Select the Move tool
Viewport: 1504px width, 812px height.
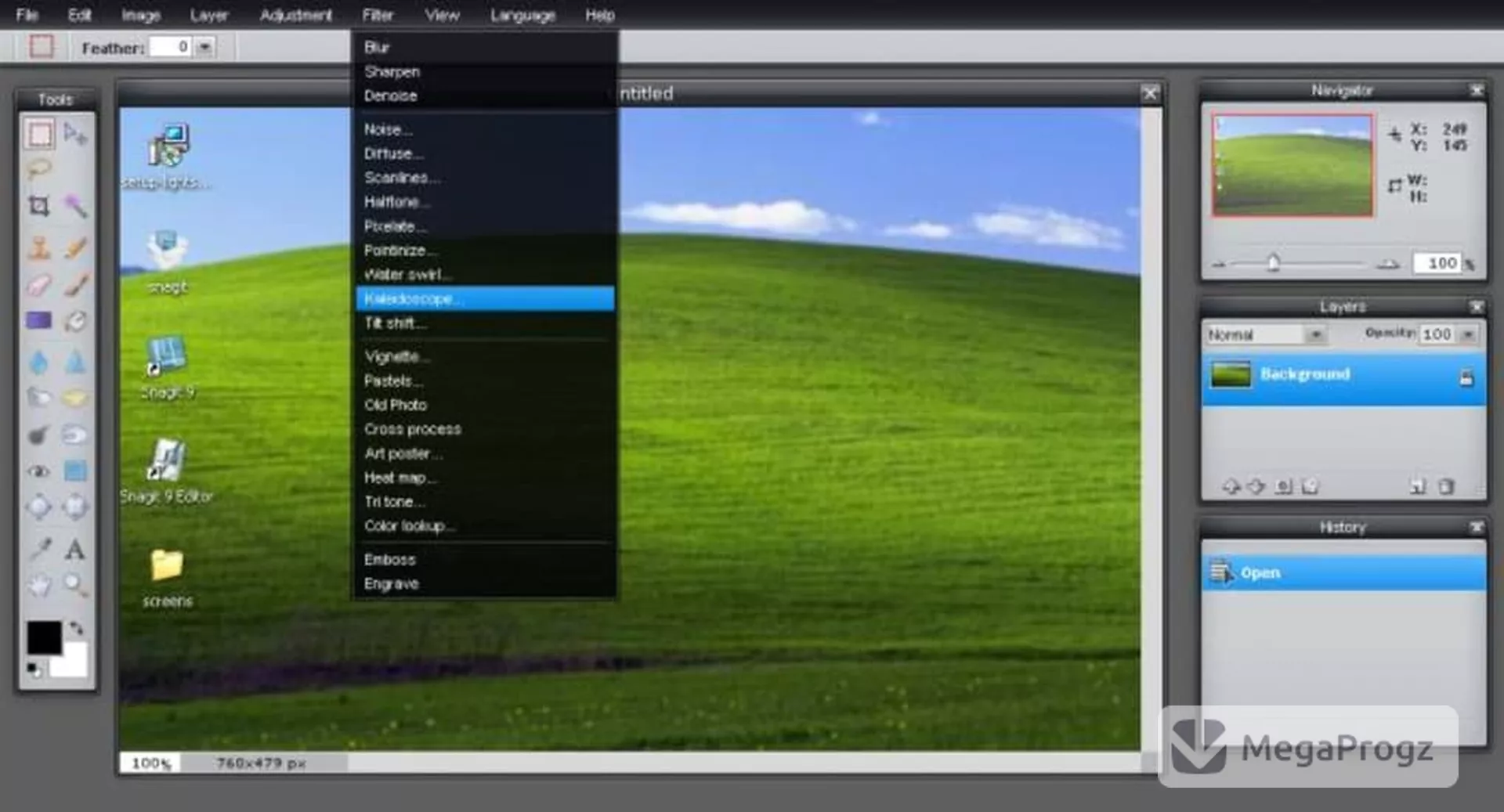[75, 134]
